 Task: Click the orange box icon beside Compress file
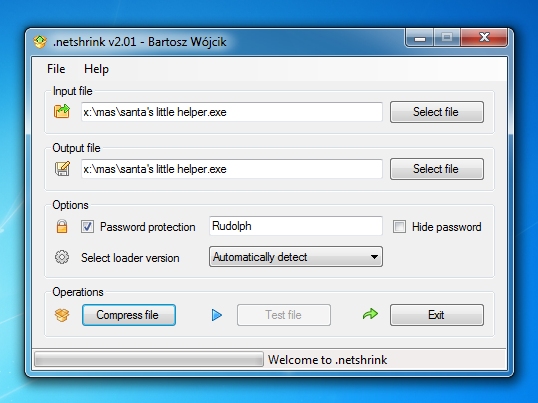62,315
